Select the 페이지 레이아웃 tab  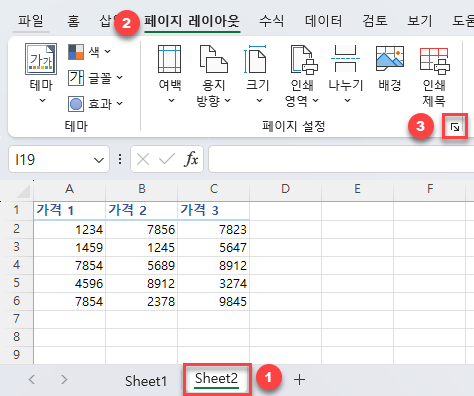pos(192,21)
